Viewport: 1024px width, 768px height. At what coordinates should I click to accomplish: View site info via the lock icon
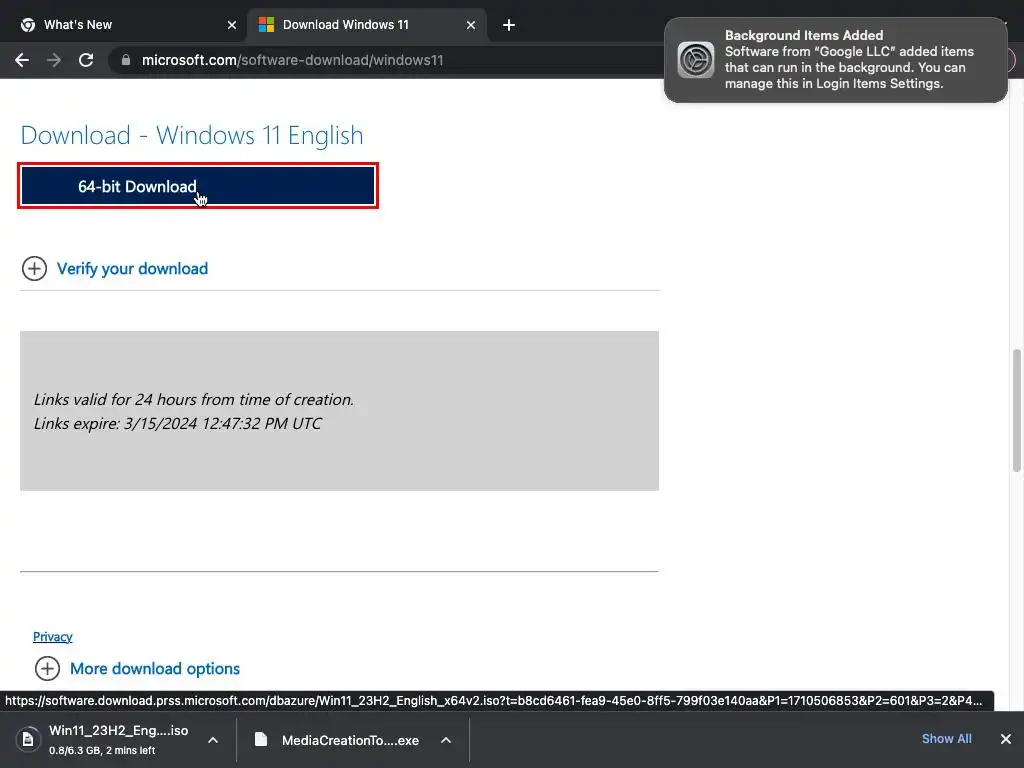[126, 60]
